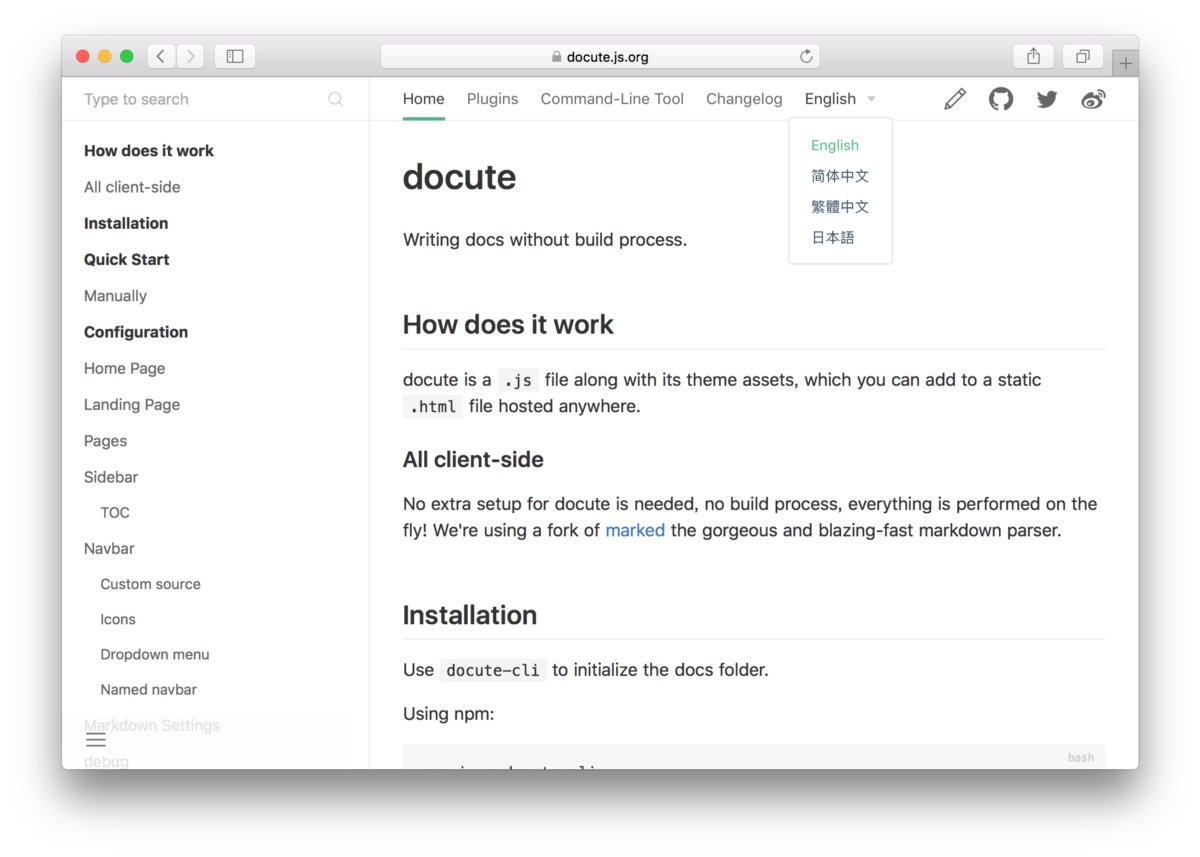Open the Twitter bird icon link
The image size is (1200, 857).
click(x=1047, y=99)
